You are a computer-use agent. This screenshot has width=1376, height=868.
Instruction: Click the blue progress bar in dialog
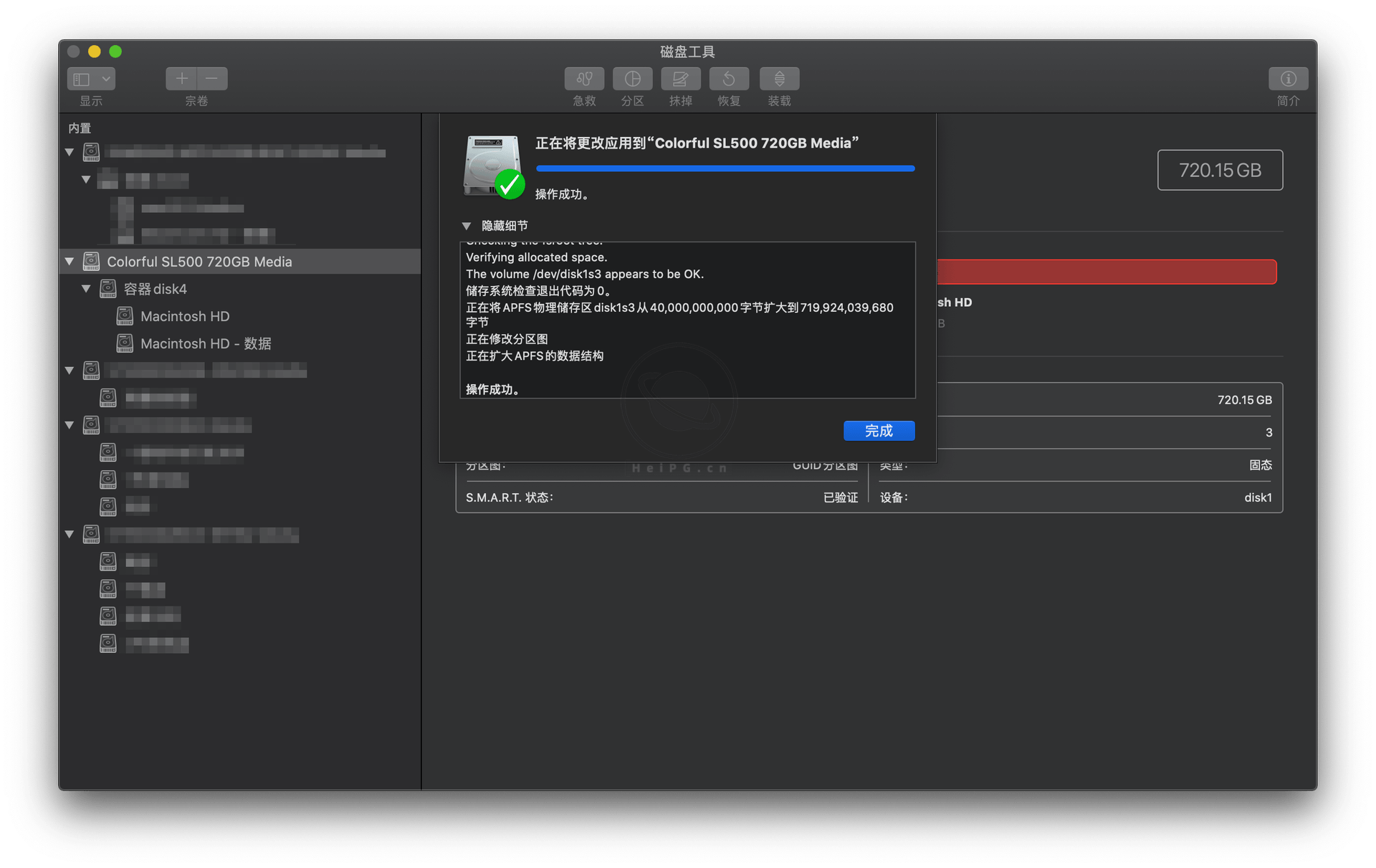[725, 168]
